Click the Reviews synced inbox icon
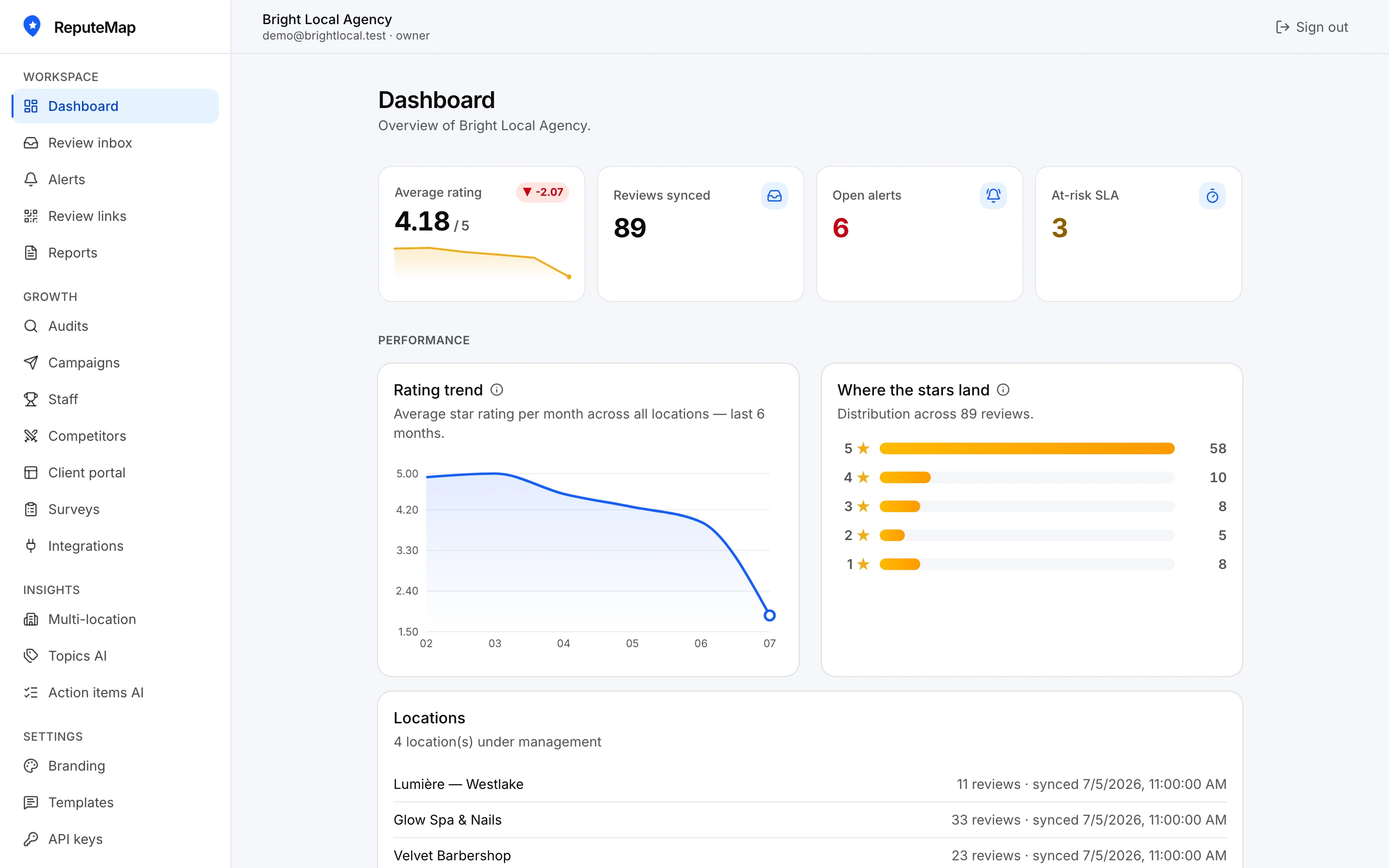 (774, 196)
